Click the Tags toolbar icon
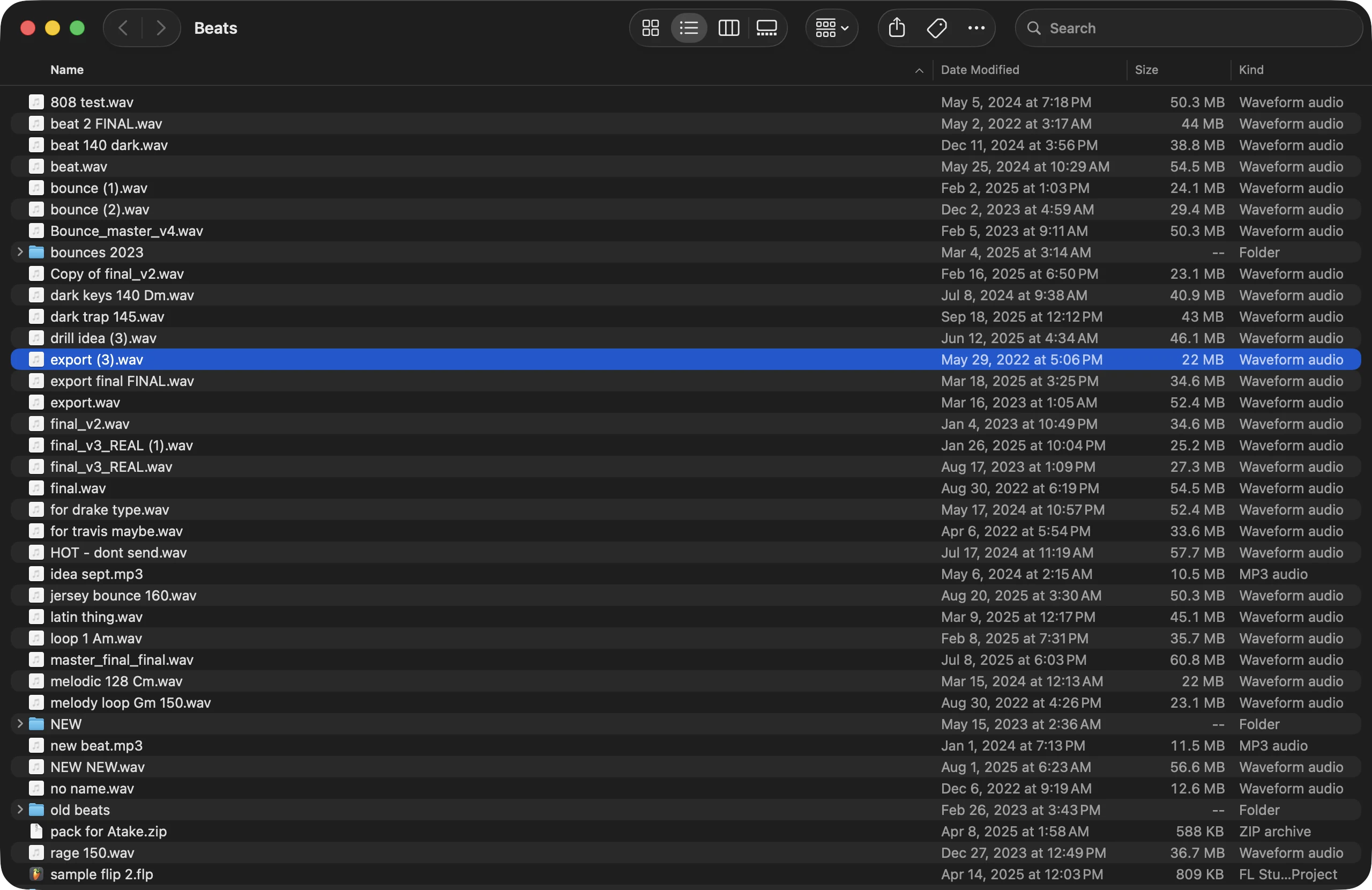Screen dimensions: 1372x890 (936, 28)
